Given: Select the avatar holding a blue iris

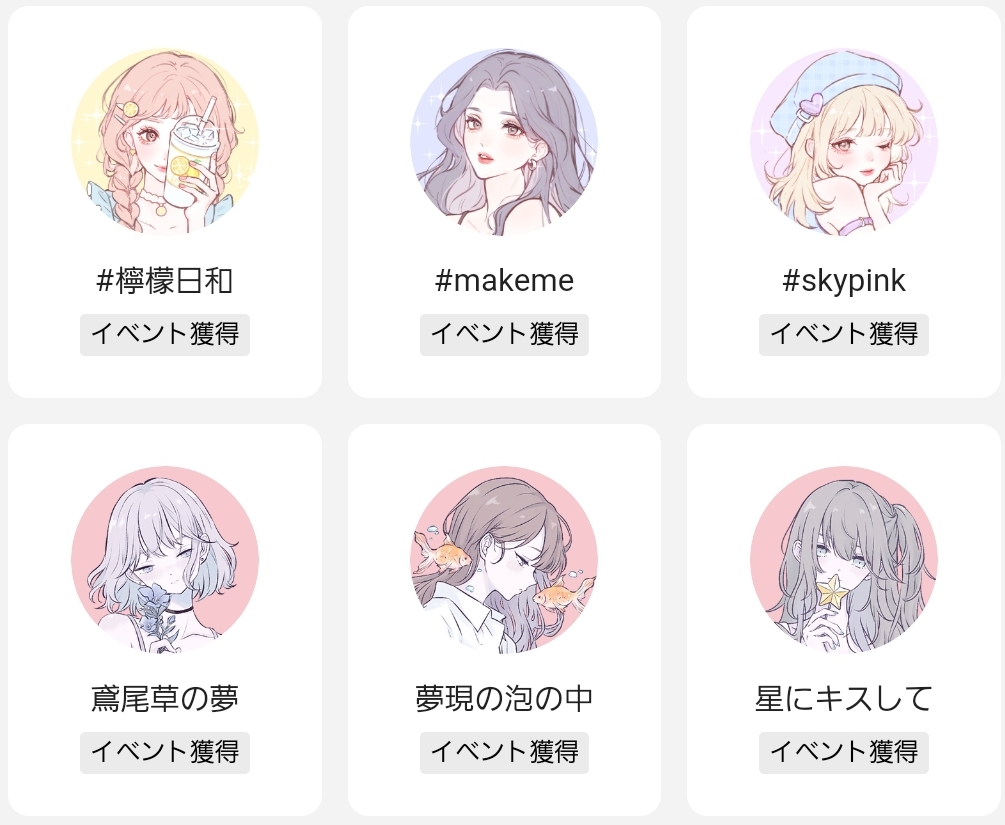Looking at the screenshot, I should pyautogui.click(x=165, y=560).
